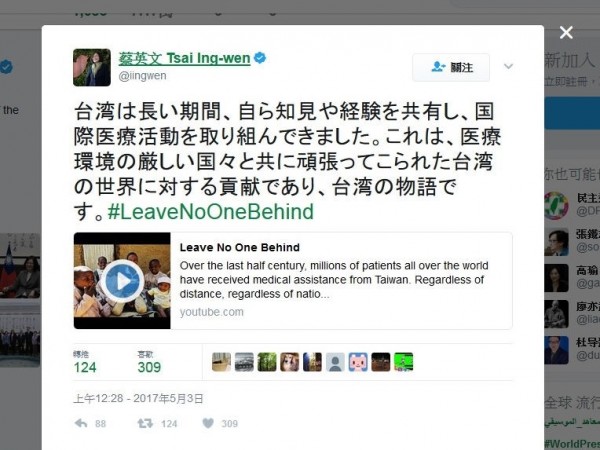Play the Leave No One Behind video
The height and width of the screenshot is (450, 600).
122,281
